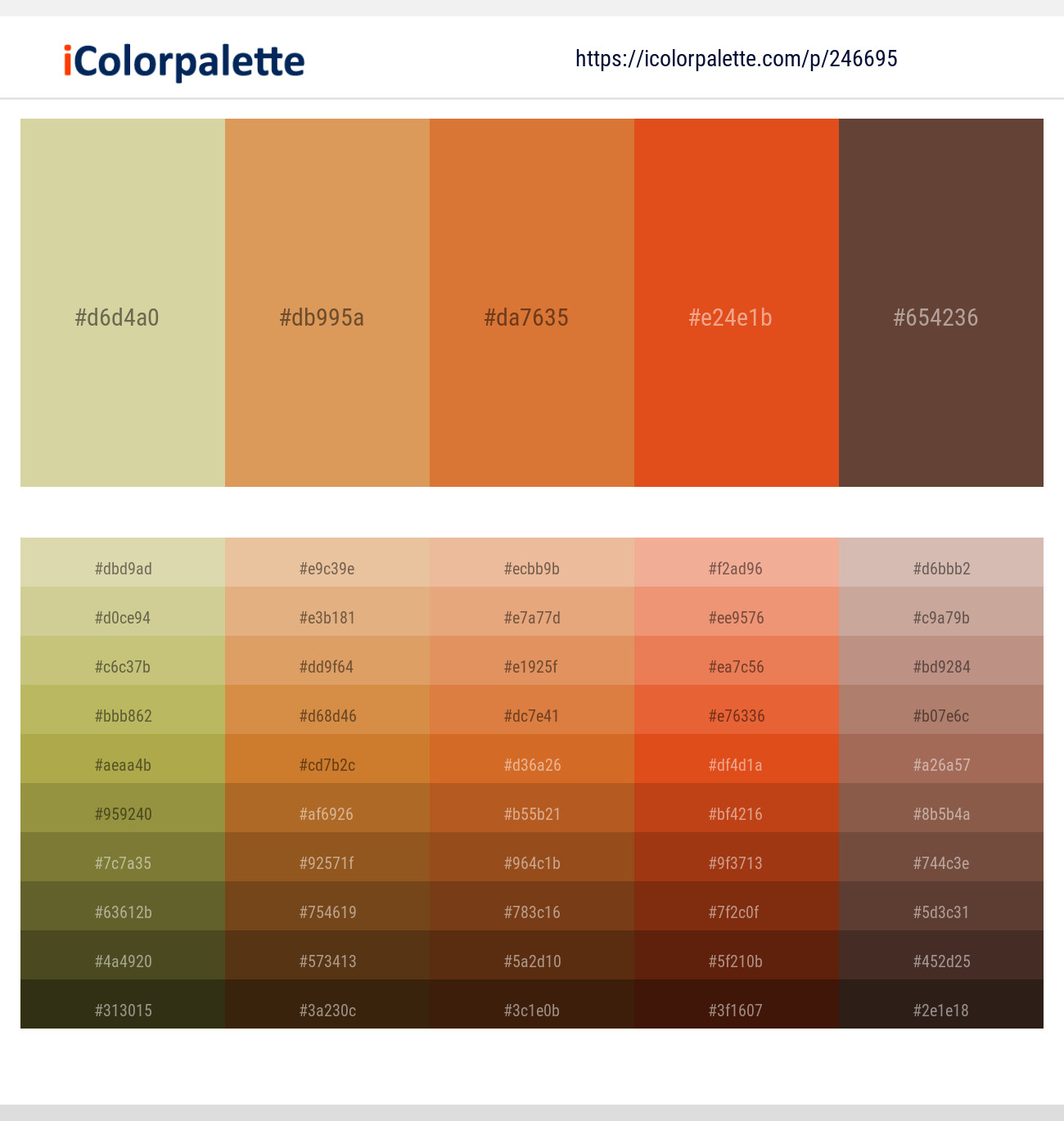This screenshot has width=1064, height=1121.
Task: Click the #452d25 dark swatch
Action: [x=940, y=961]
